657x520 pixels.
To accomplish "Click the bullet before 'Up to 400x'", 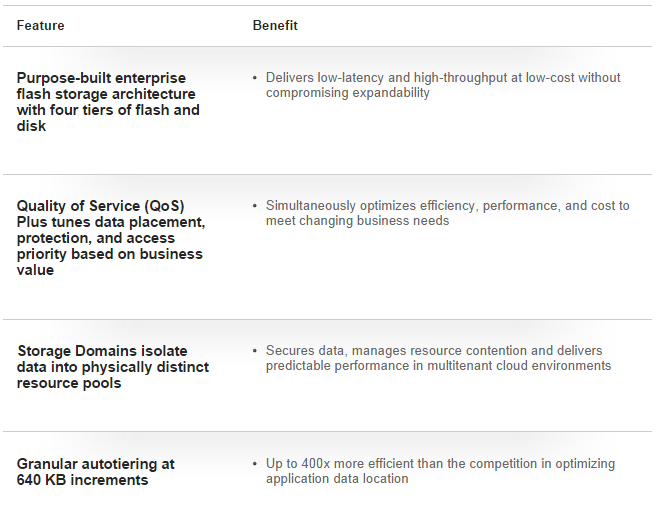I will pyautogui.click(x=255, y=464).
